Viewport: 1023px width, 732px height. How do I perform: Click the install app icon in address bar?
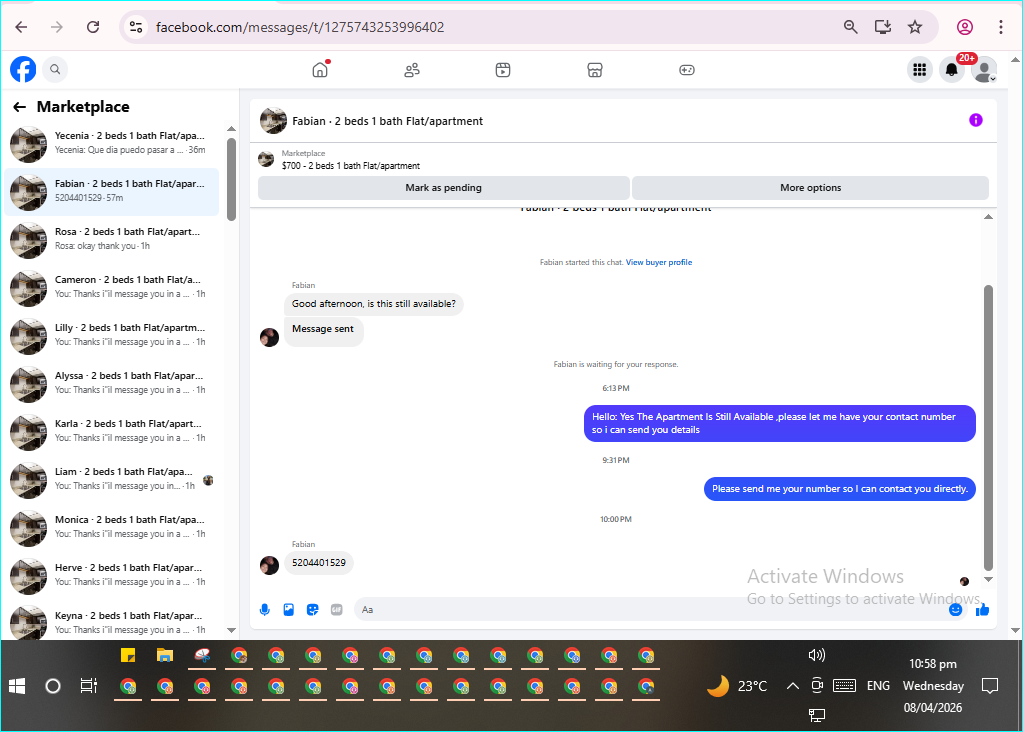(x=883, y=27)
